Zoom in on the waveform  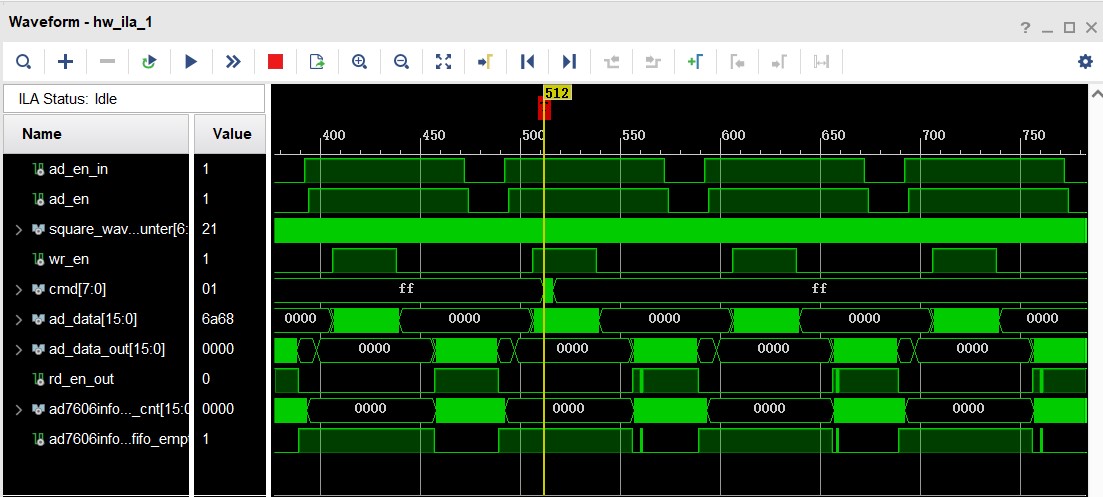pyautogui.click(x=359, y=62)
